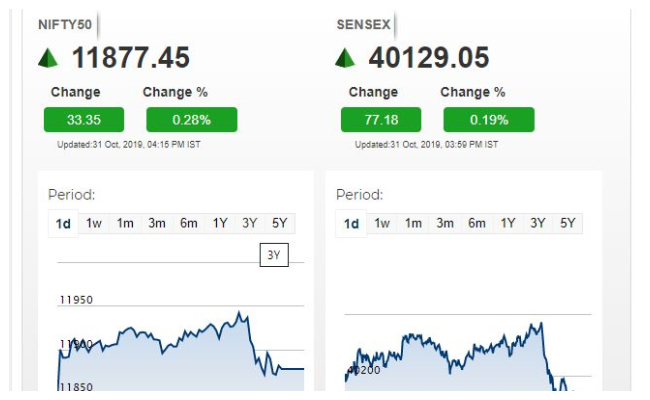Click the NIFTY50 index heading

(65, 24)
